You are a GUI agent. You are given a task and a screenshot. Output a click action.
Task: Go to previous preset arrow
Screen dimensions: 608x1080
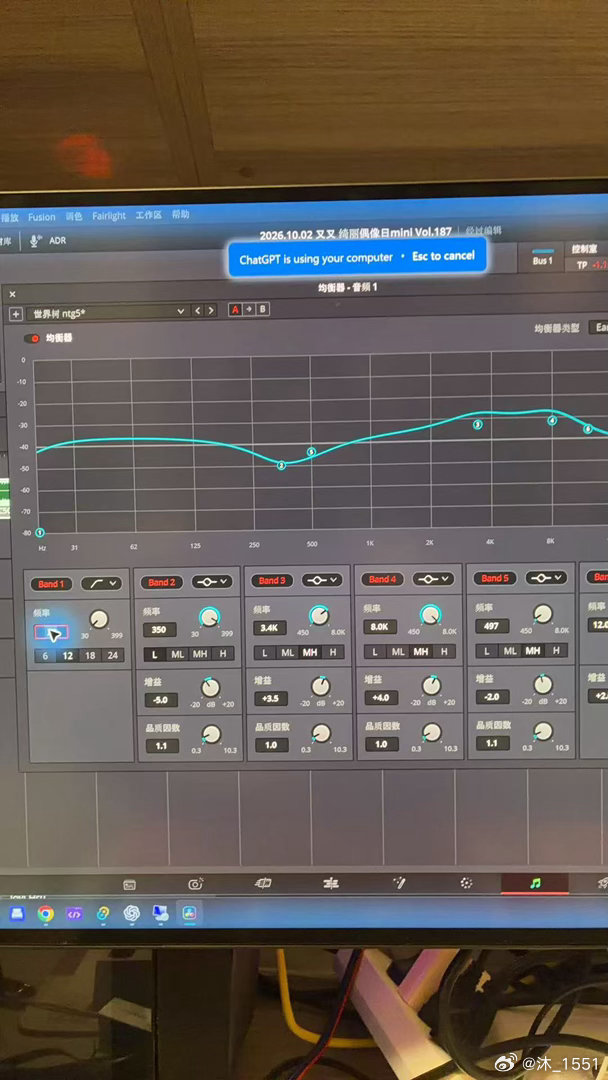click(197, 311)
